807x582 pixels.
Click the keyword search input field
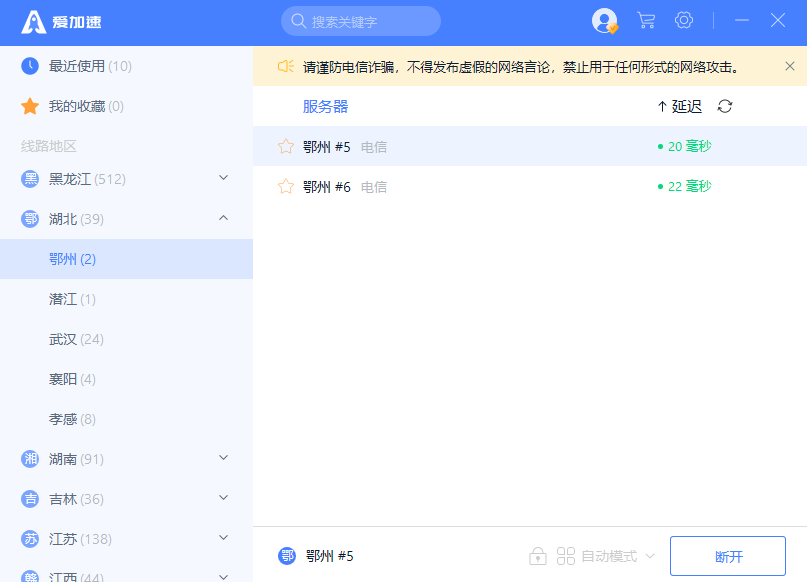[x=370, y=21]
